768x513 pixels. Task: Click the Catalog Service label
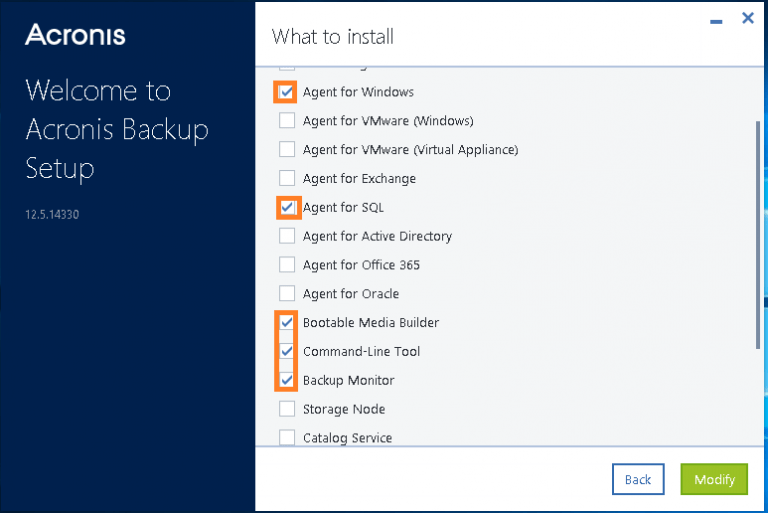pyautogui.click(x=347, y=438)
